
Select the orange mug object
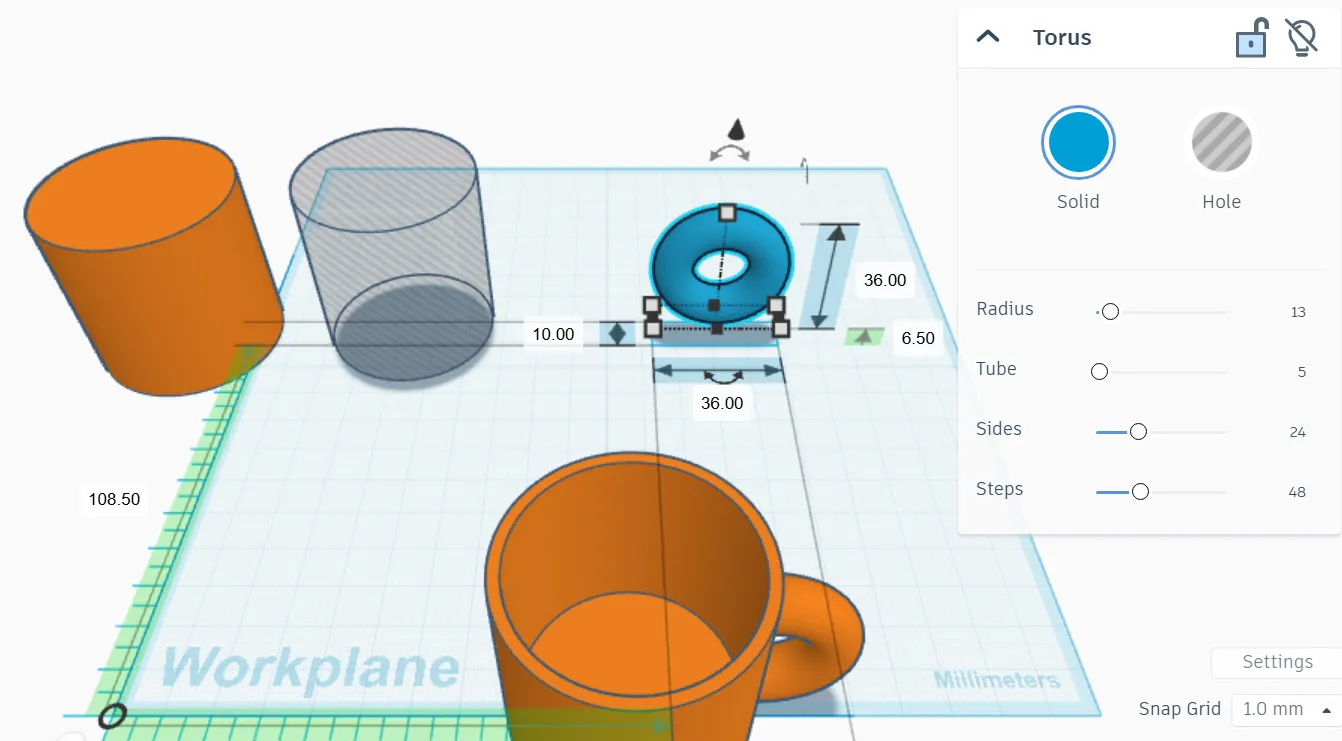[640, 620]
